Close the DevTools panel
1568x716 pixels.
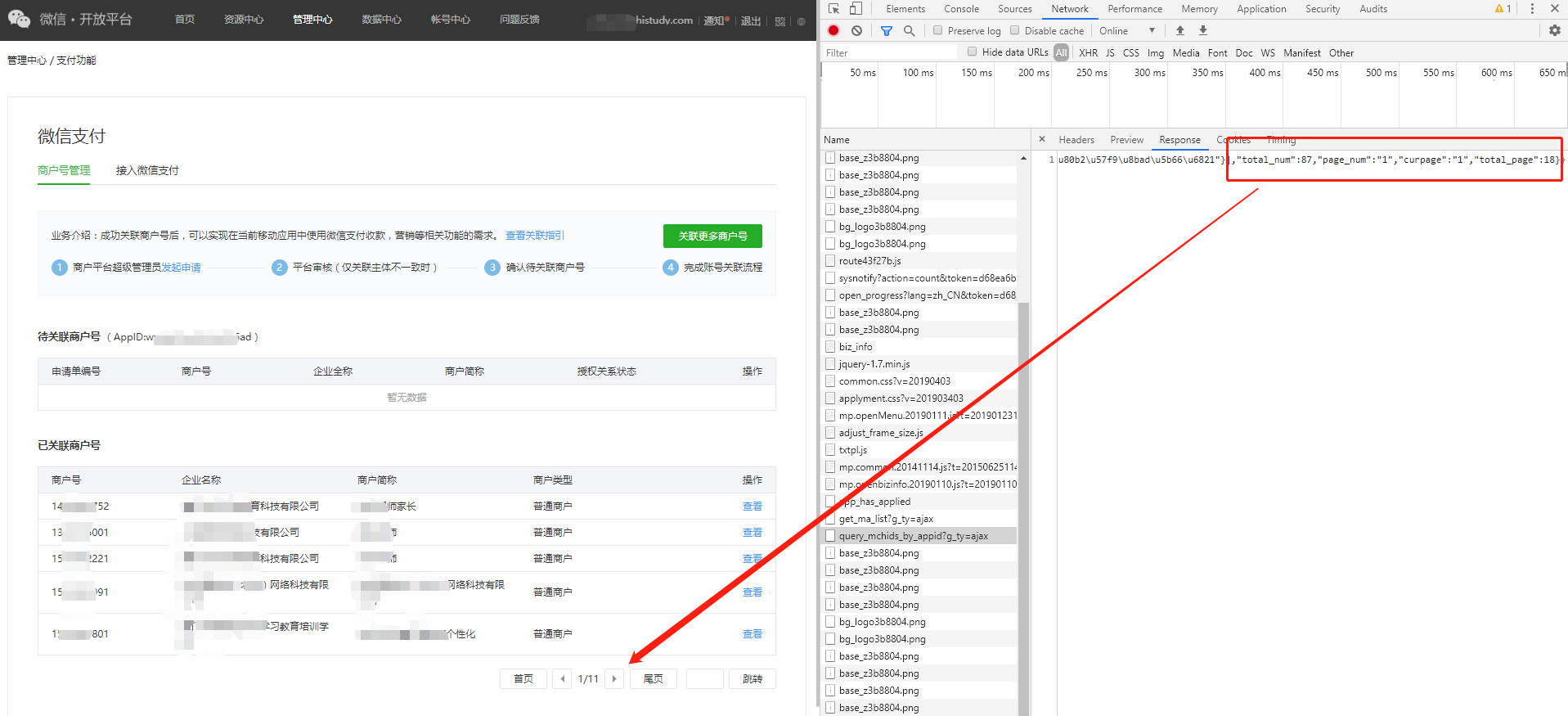[x=1555, y=9]
